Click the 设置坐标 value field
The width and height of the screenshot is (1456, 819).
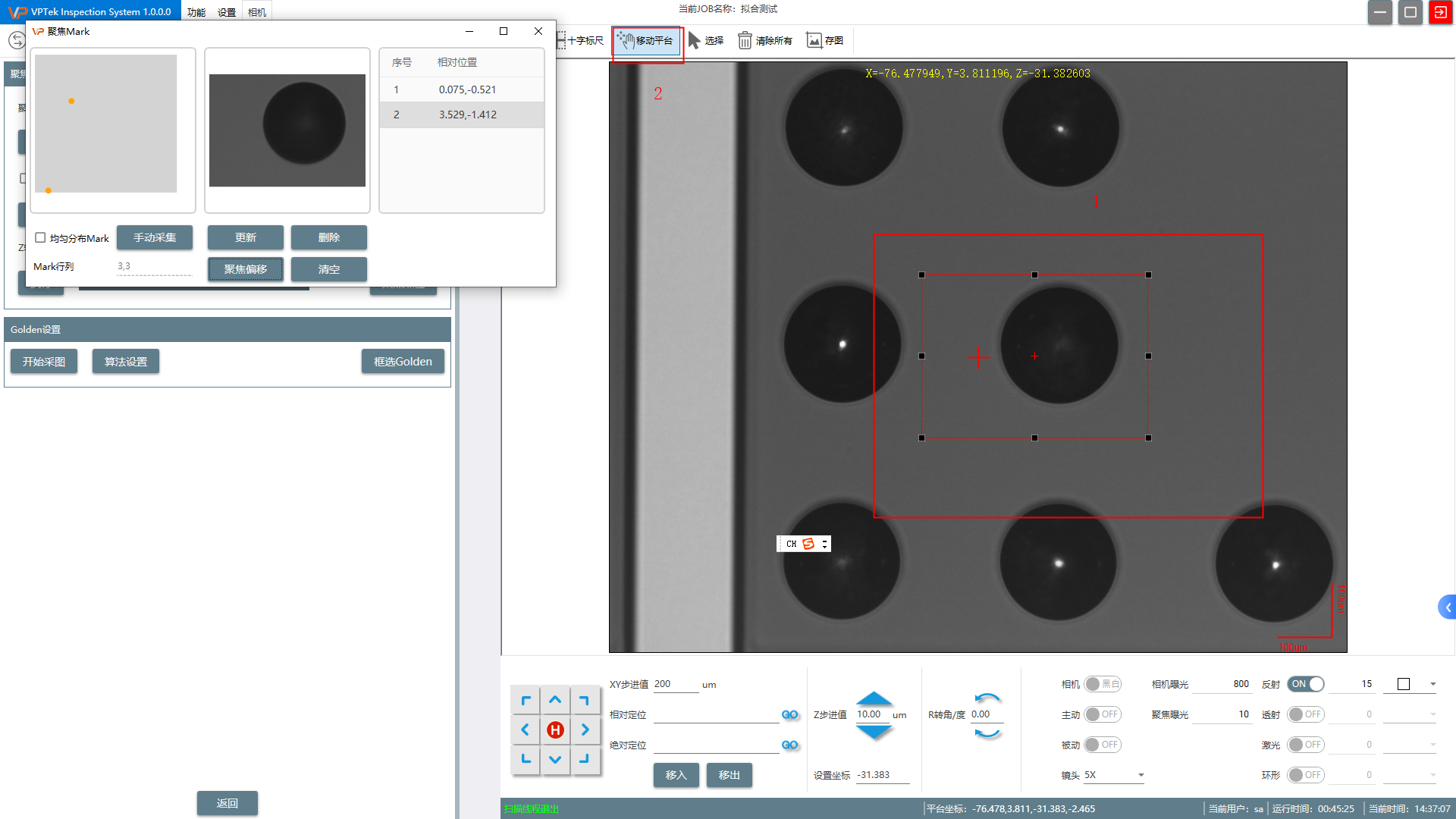[x=883, y=775]
